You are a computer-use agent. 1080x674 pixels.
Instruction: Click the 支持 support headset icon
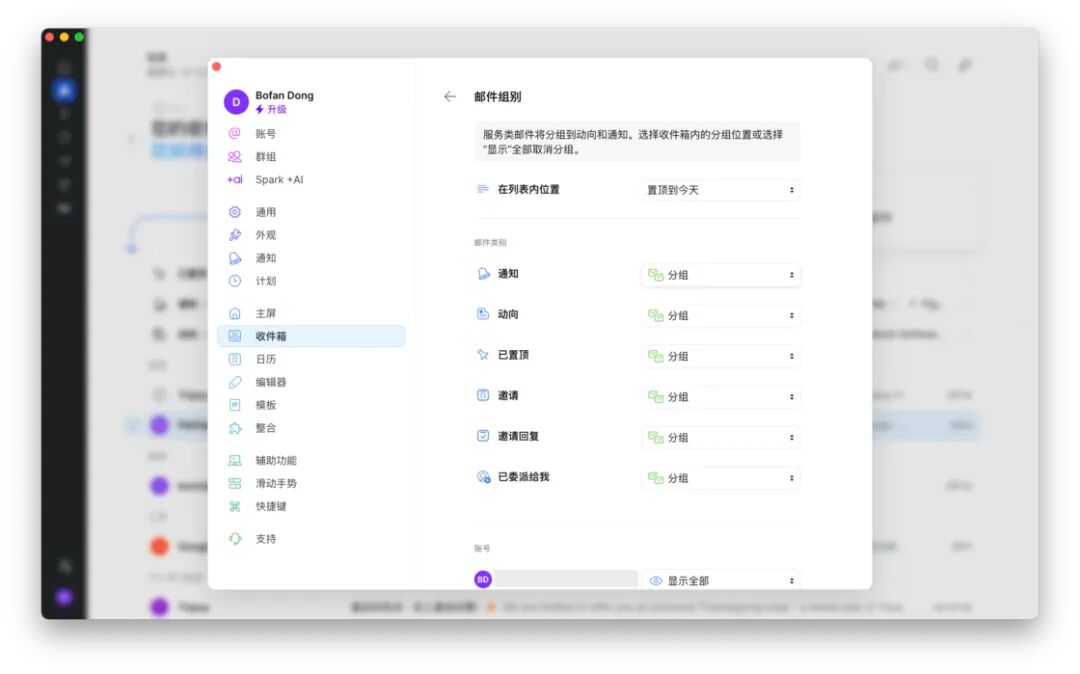tap(235, 539)
